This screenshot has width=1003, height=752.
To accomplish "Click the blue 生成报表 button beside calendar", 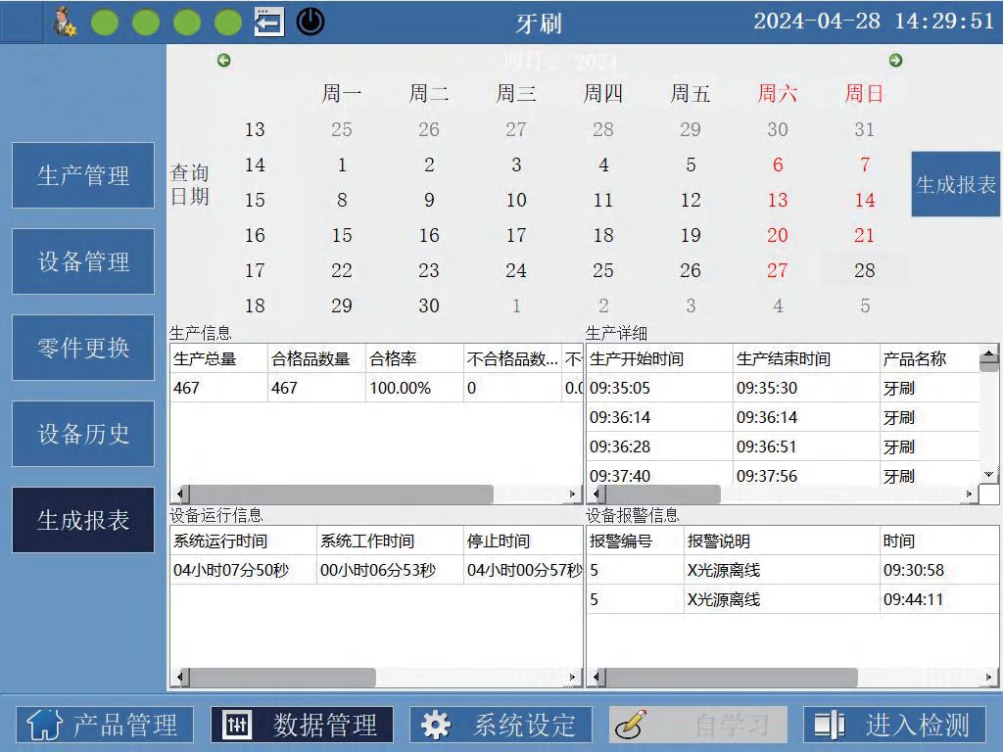I will (x=956, y=185).
